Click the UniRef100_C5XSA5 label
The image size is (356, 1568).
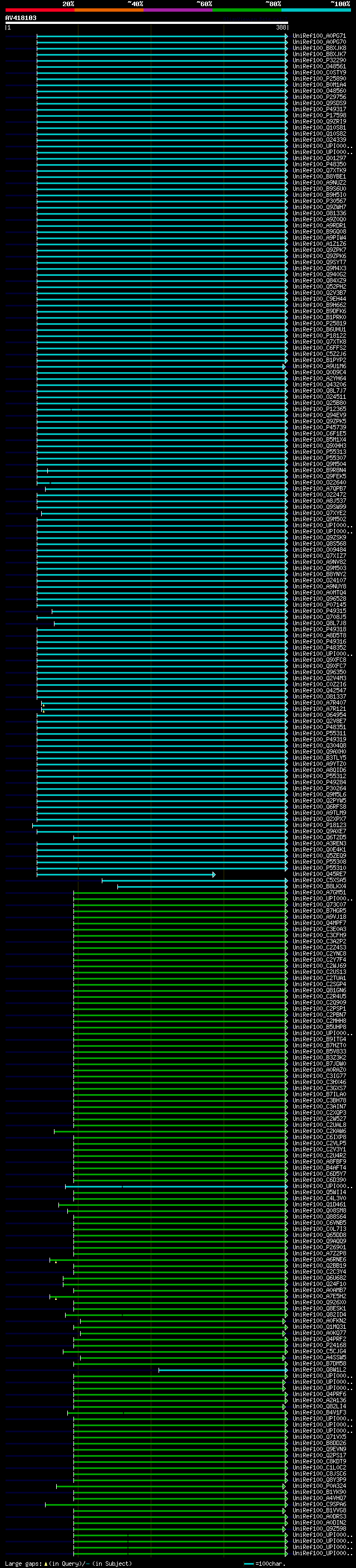(x=319, y=881)
